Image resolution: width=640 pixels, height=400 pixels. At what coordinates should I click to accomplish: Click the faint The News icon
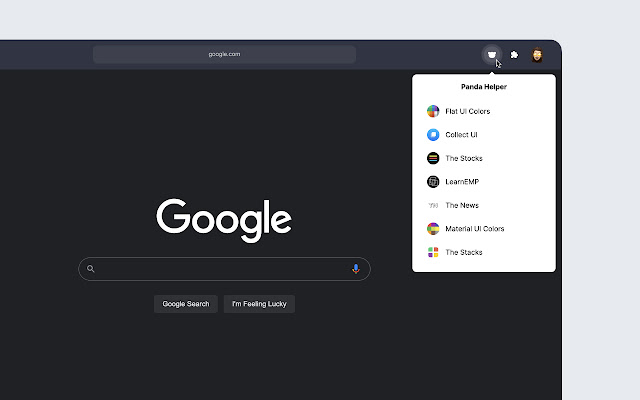click(433, 205)
